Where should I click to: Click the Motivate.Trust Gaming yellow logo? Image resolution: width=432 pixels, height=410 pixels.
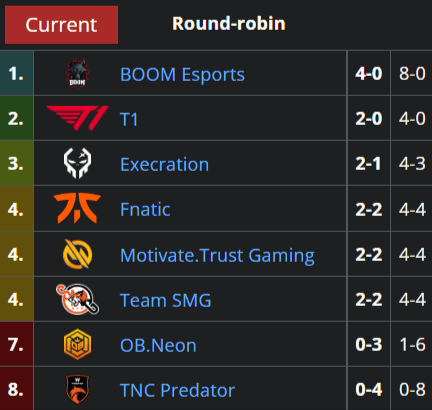tap(77, 254)
